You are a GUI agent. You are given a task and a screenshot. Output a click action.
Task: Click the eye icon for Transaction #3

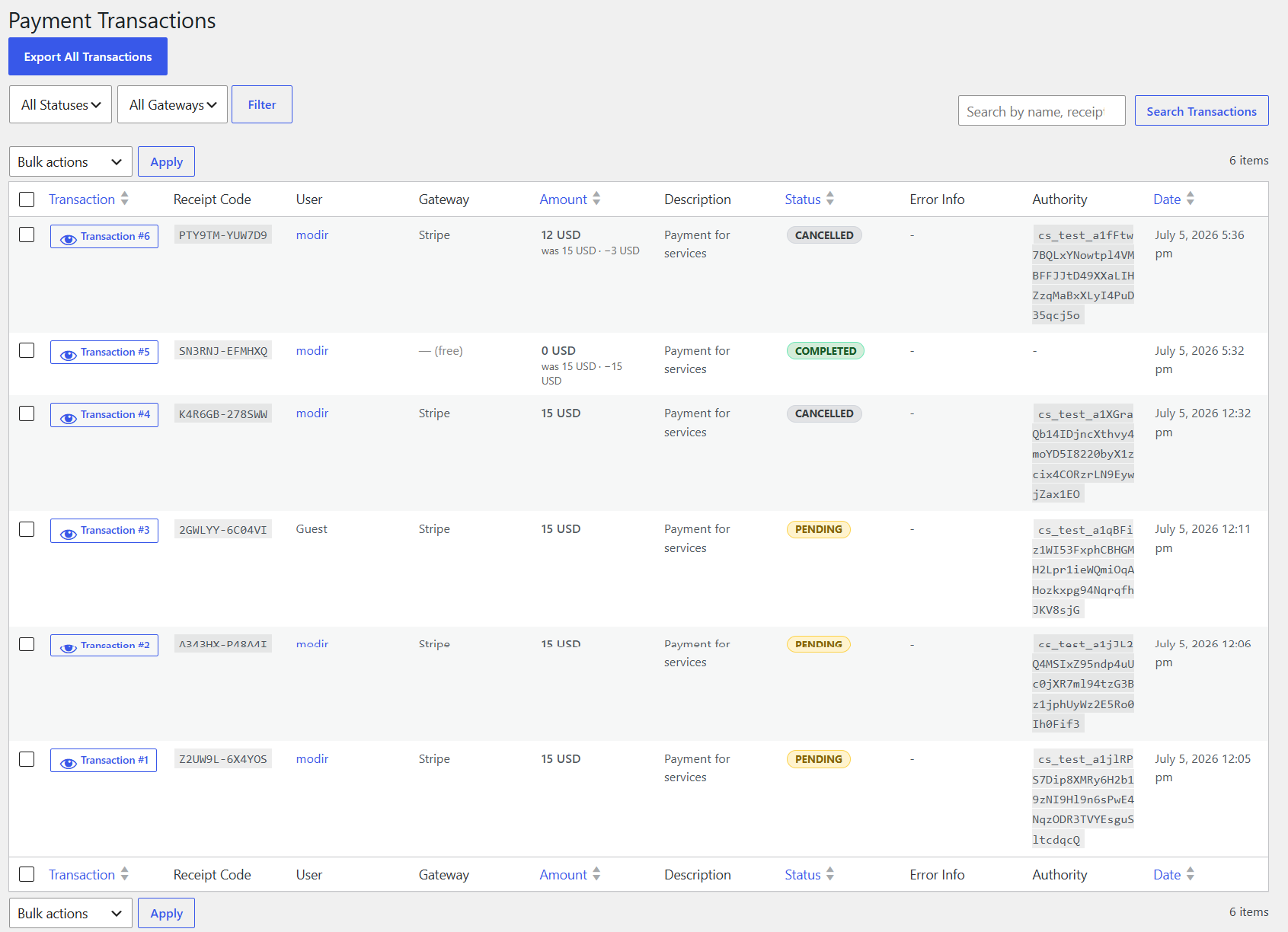[68, 533]
